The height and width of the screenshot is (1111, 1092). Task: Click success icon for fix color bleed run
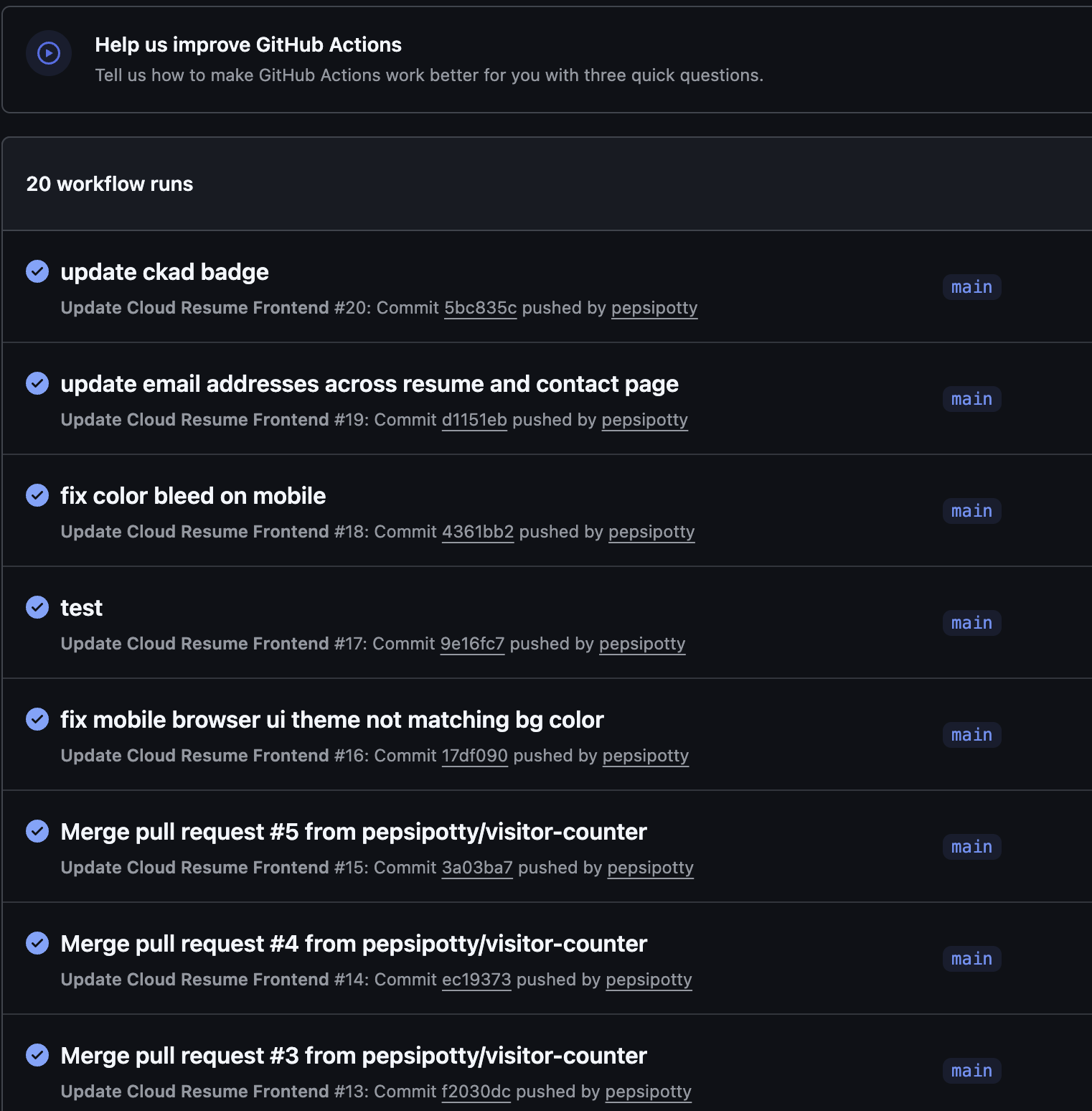point(37,495)
